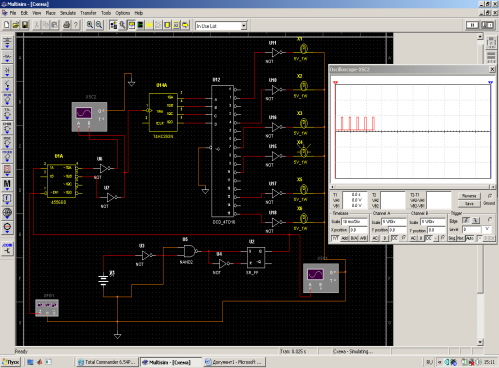
Task: Click the Trigger Level field
Action: click(x=472, y=229)
